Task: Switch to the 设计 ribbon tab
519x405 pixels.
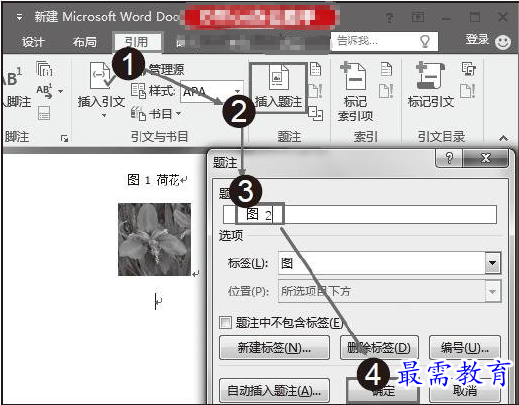Action: [33, 42]
